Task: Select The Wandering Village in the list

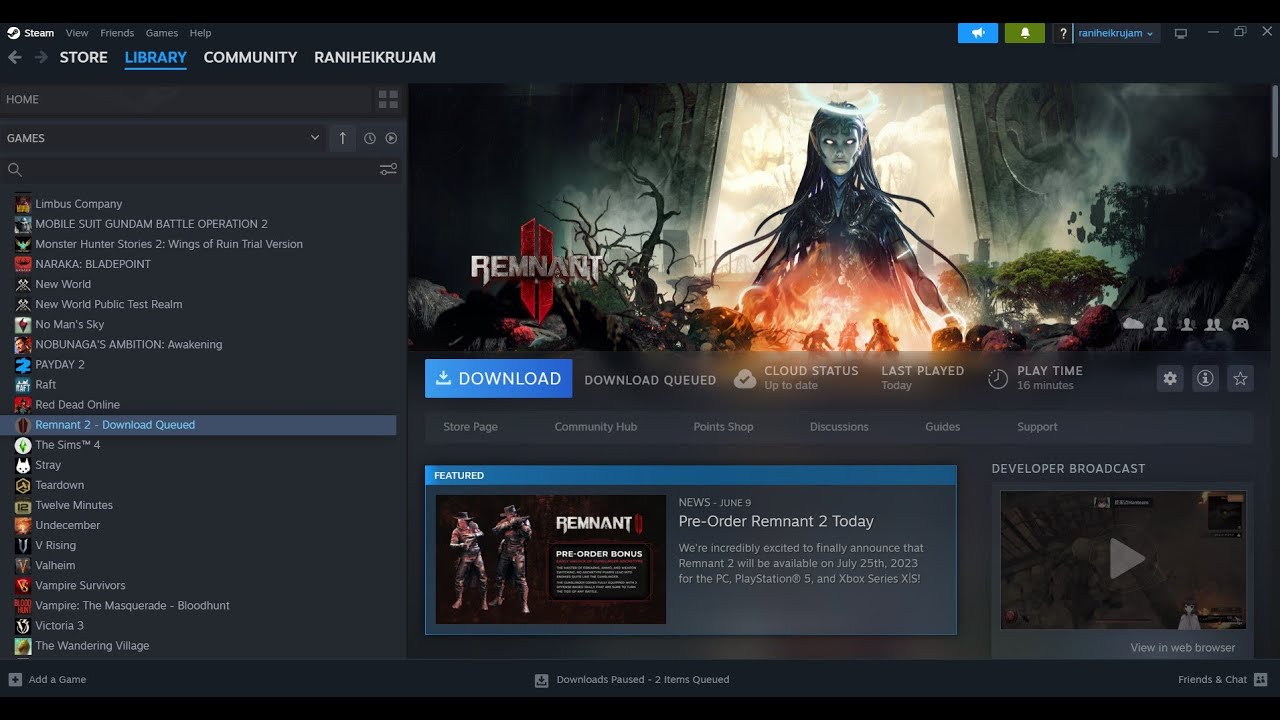Action: [x=92, y=645]
